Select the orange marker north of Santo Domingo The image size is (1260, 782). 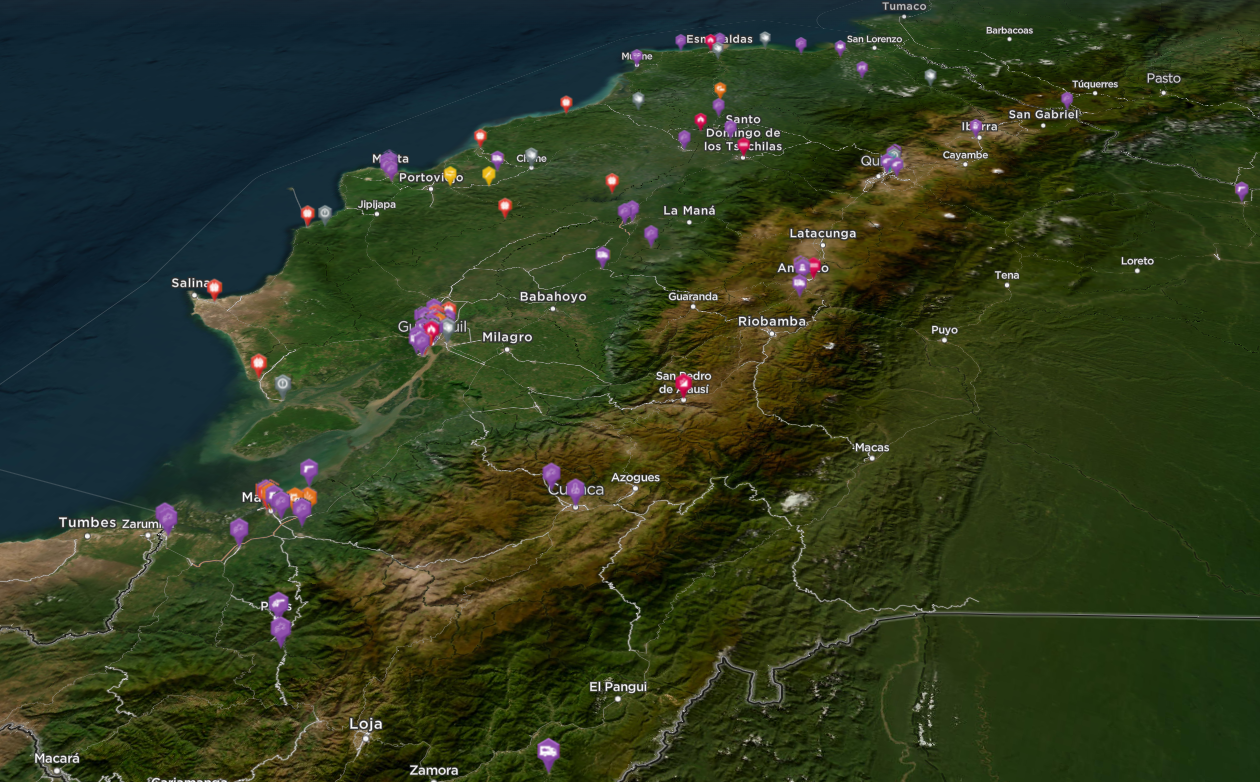pos(720,89)
